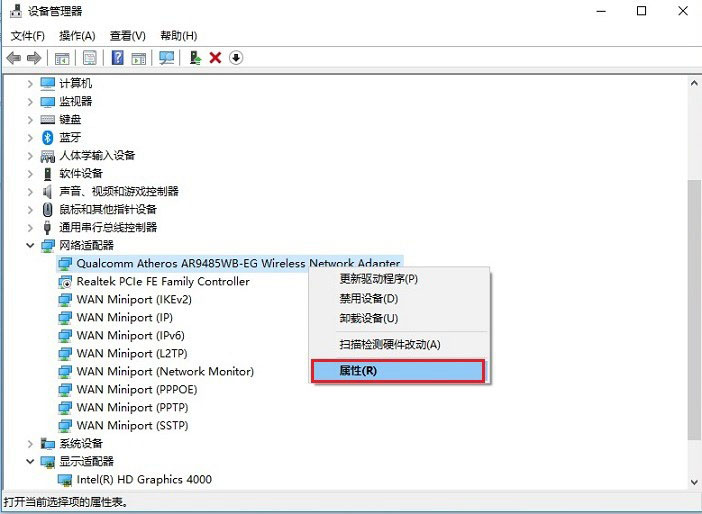Minimize the 设备管理器 window

pos(601,11)
